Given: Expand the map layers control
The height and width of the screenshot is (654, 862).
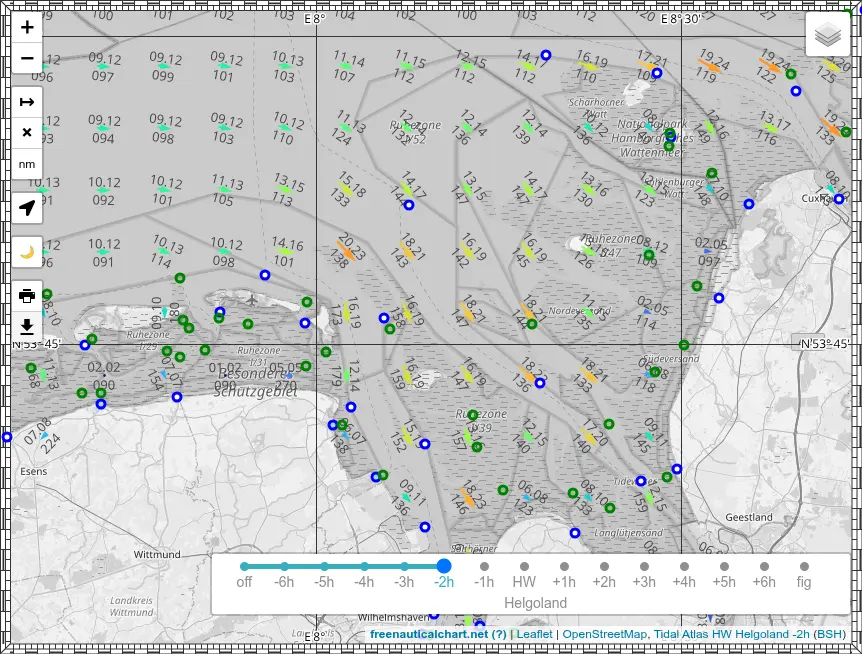Looking at the screenshot, I should coord(827,37).
